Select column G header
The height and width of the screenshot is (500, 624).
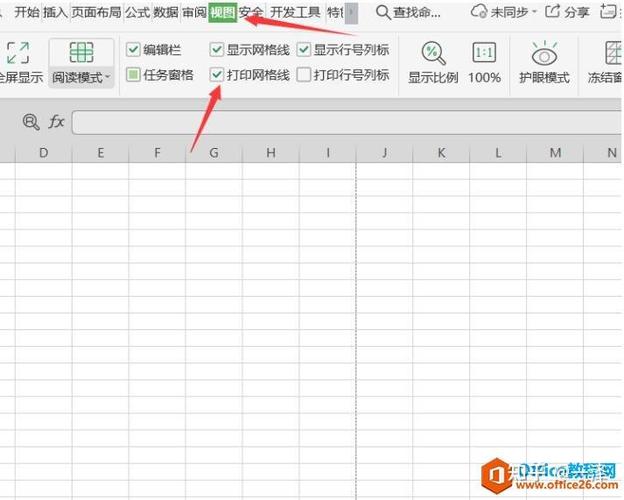pyautogui.click(x=214, y=152)
